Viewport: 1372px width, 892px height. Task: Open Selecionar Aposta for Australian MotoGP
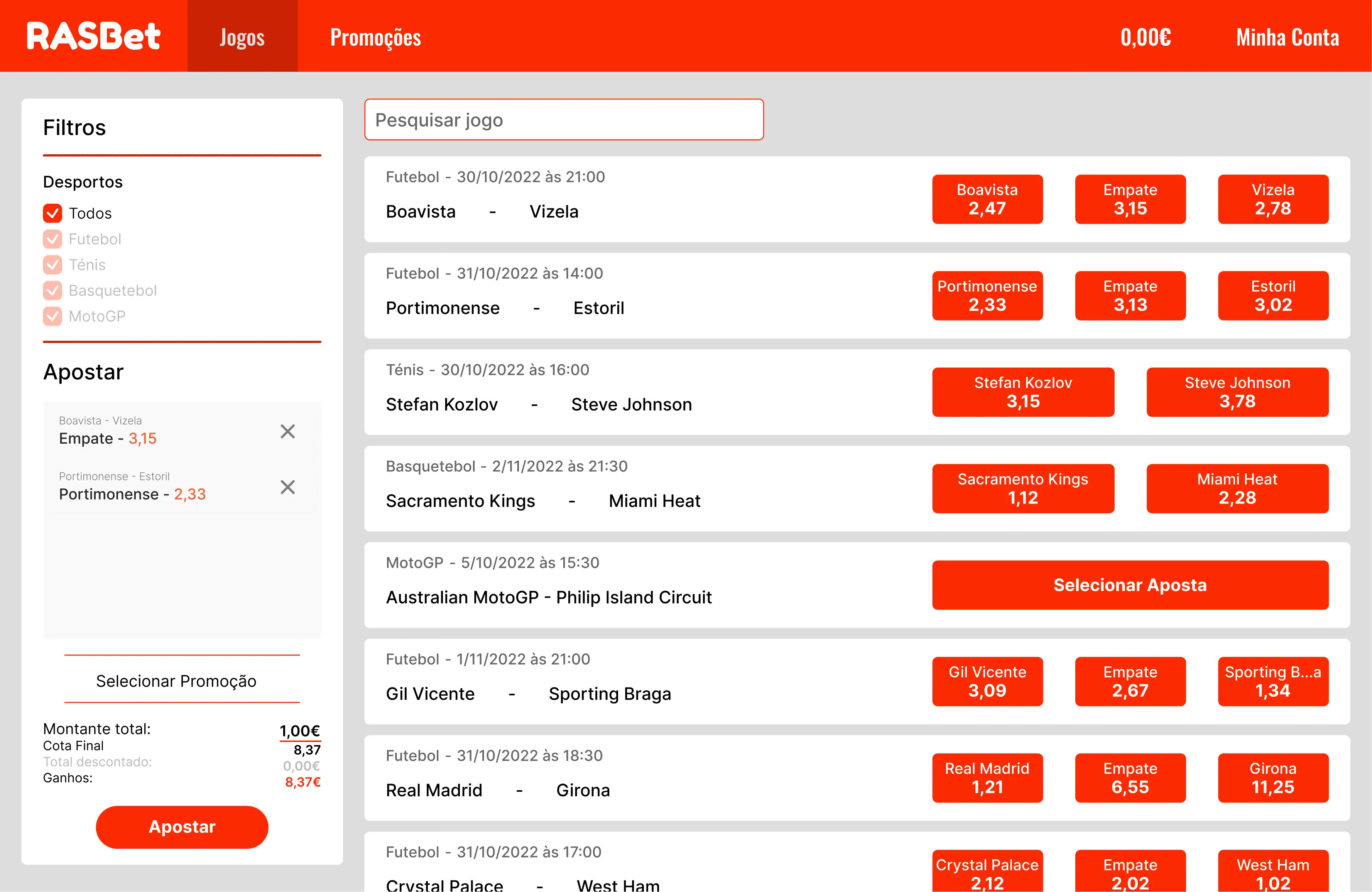click(x=1130, y=585)
